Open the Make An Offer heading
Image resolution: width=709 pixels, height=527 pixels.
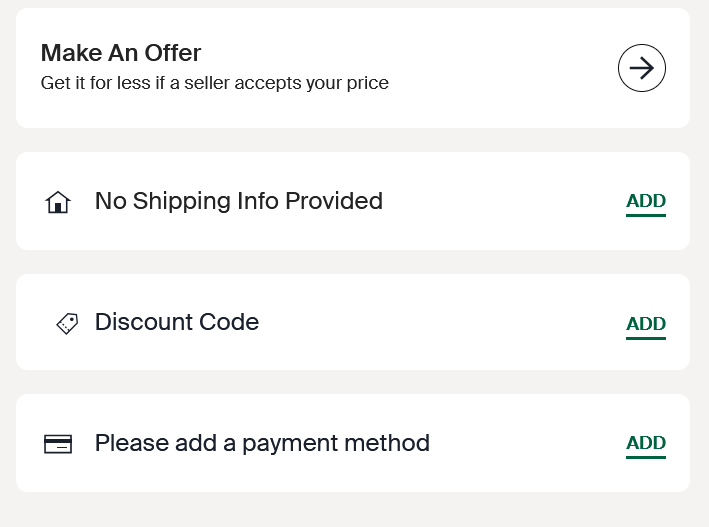pyautogui.click(x=121, y=52)
